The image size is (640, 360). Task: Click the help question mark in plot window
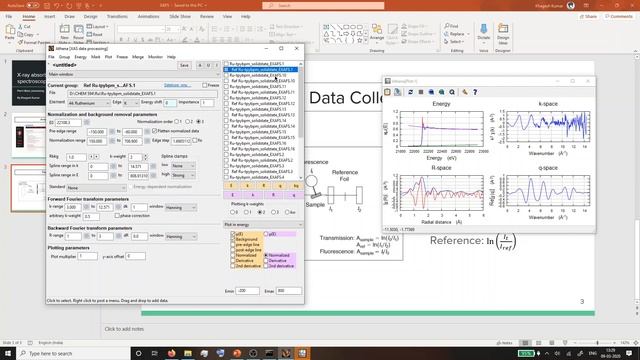475,92
